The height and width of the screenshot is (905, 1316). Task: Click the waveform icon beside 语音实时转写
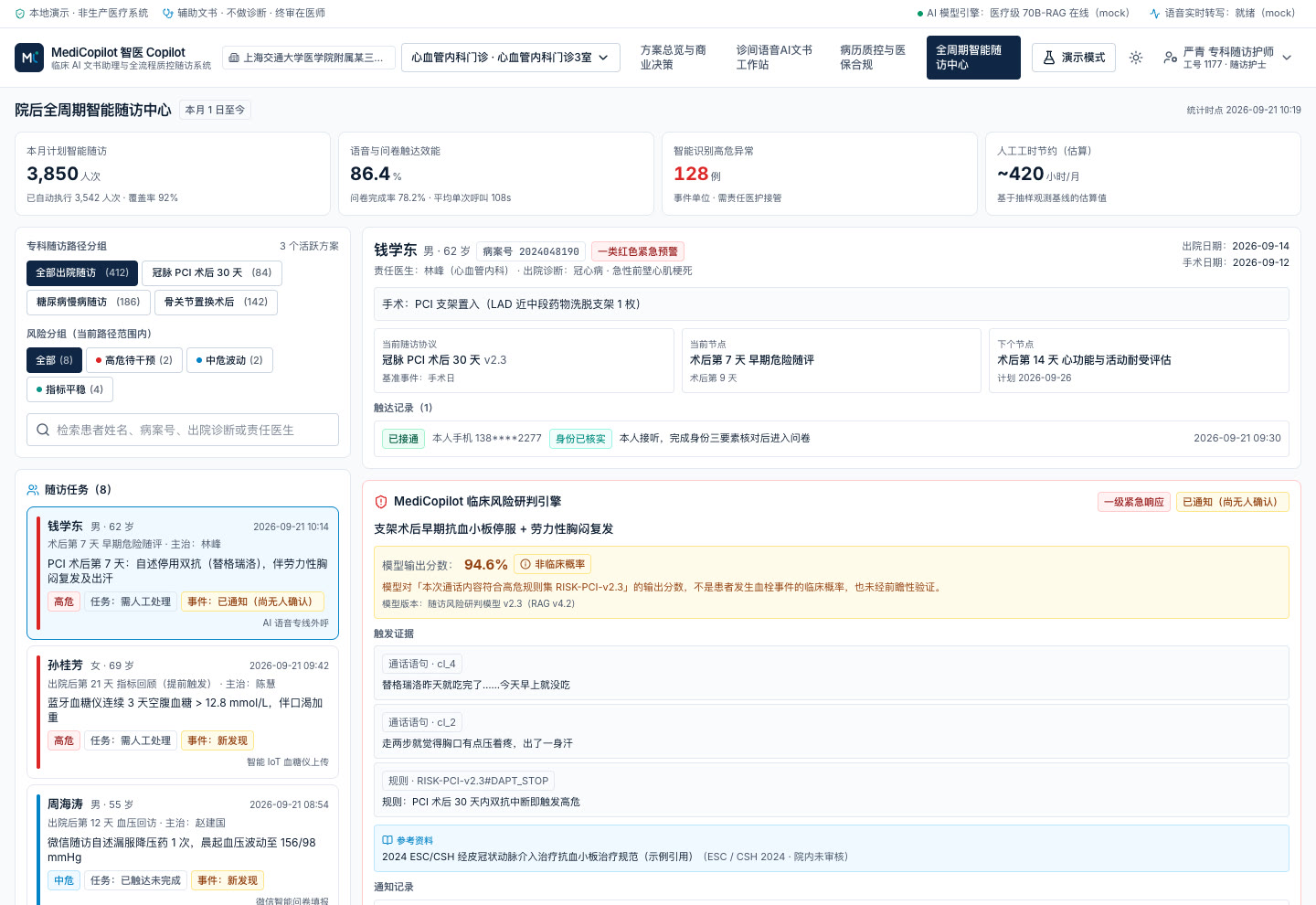1155,14
